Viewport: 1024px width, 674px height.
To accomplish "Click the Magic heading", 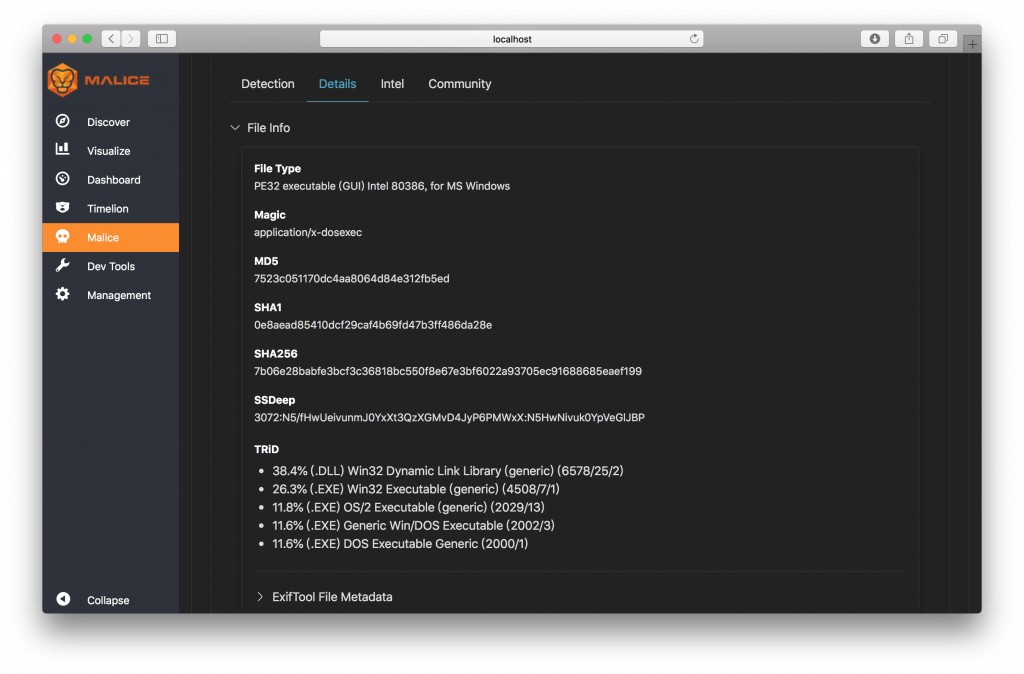I will coord(270,214).
